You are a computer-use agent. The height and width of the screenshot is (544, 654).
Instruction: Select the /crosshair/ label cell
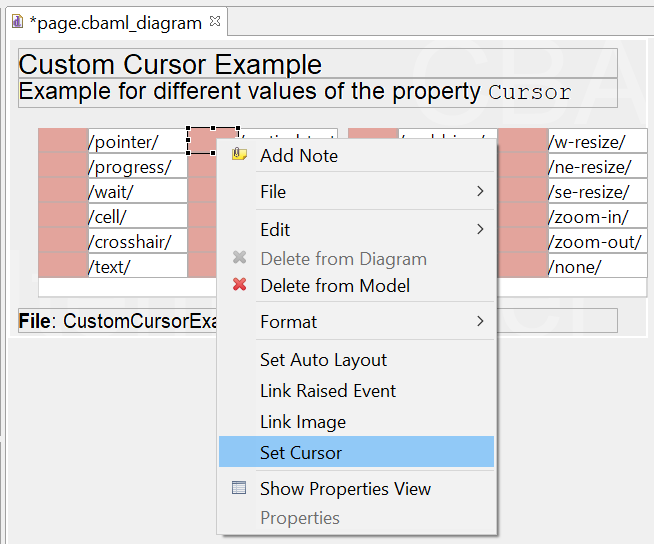click(137, 242)
